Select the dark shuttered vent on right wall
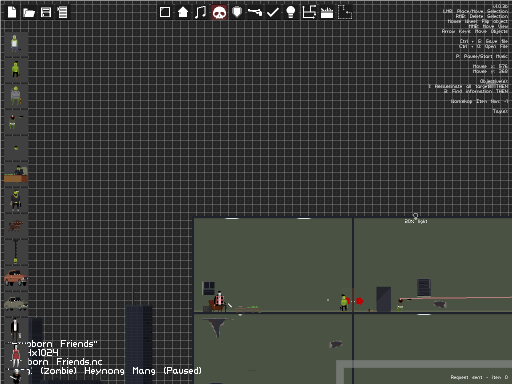This screenshot has width=512, height=384. coord(424,287)
